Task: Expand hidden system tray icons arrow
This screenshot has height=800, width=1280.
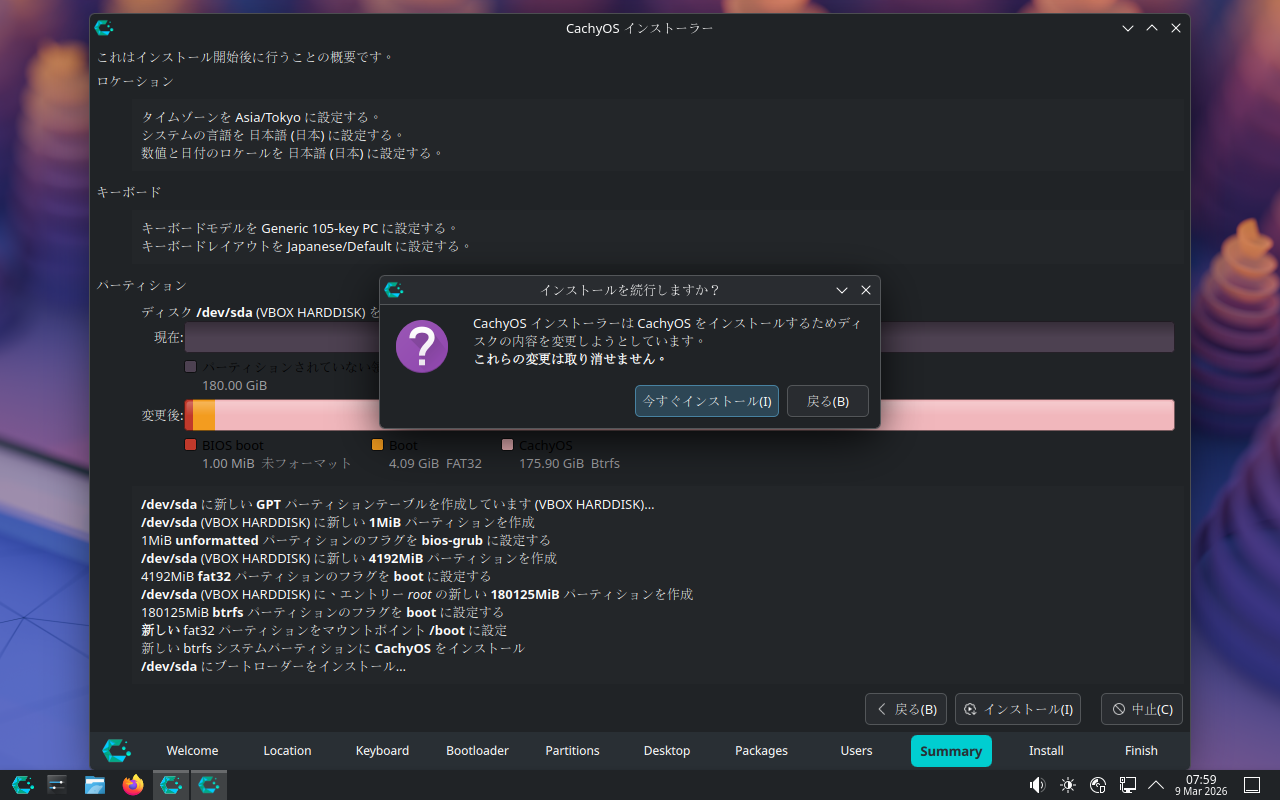Action: [1156, 785]
